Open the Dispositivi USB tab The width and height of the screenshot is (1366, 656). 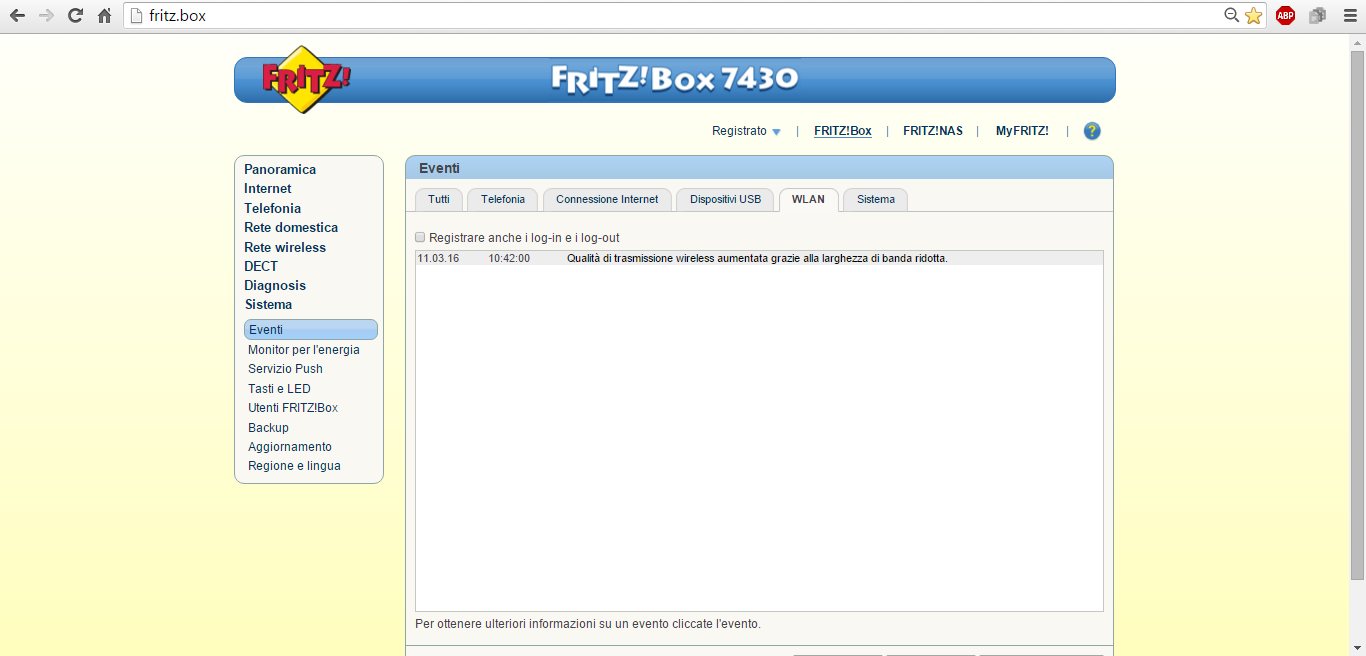pos(725,199)
